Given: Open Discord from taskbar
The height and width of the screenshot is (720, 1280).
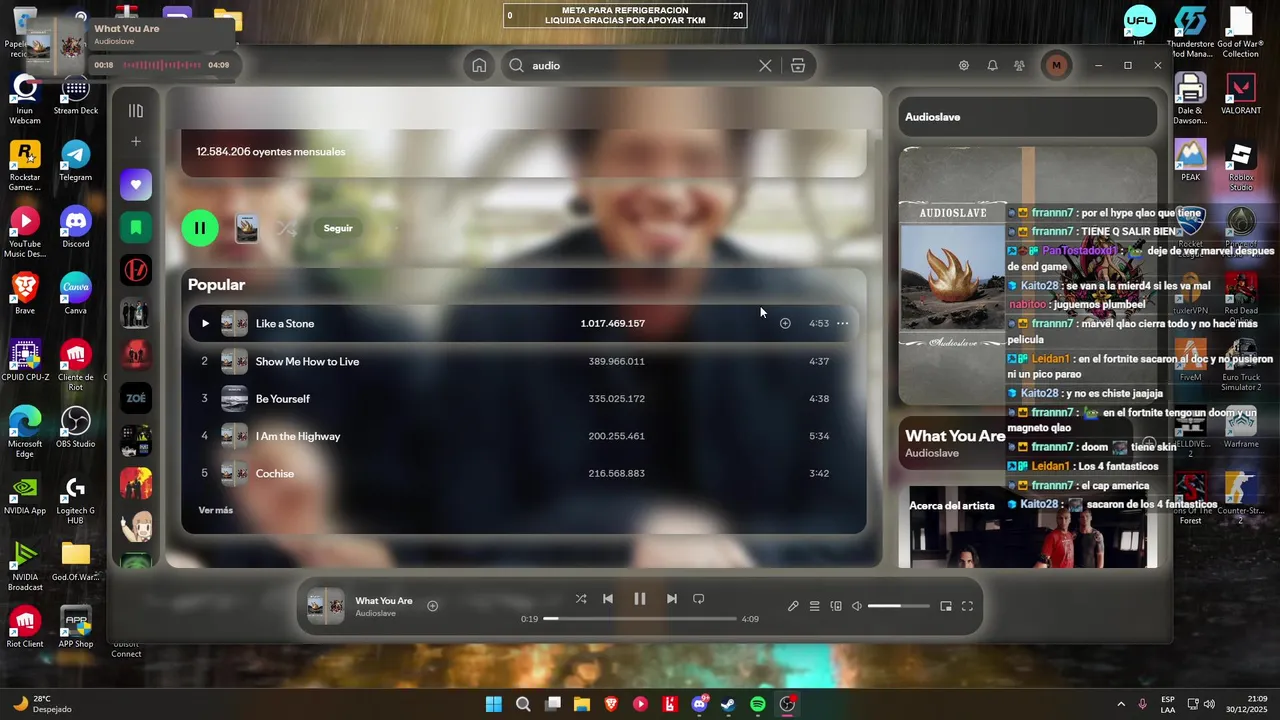Looking at the screenshot, I should [699, 704].
